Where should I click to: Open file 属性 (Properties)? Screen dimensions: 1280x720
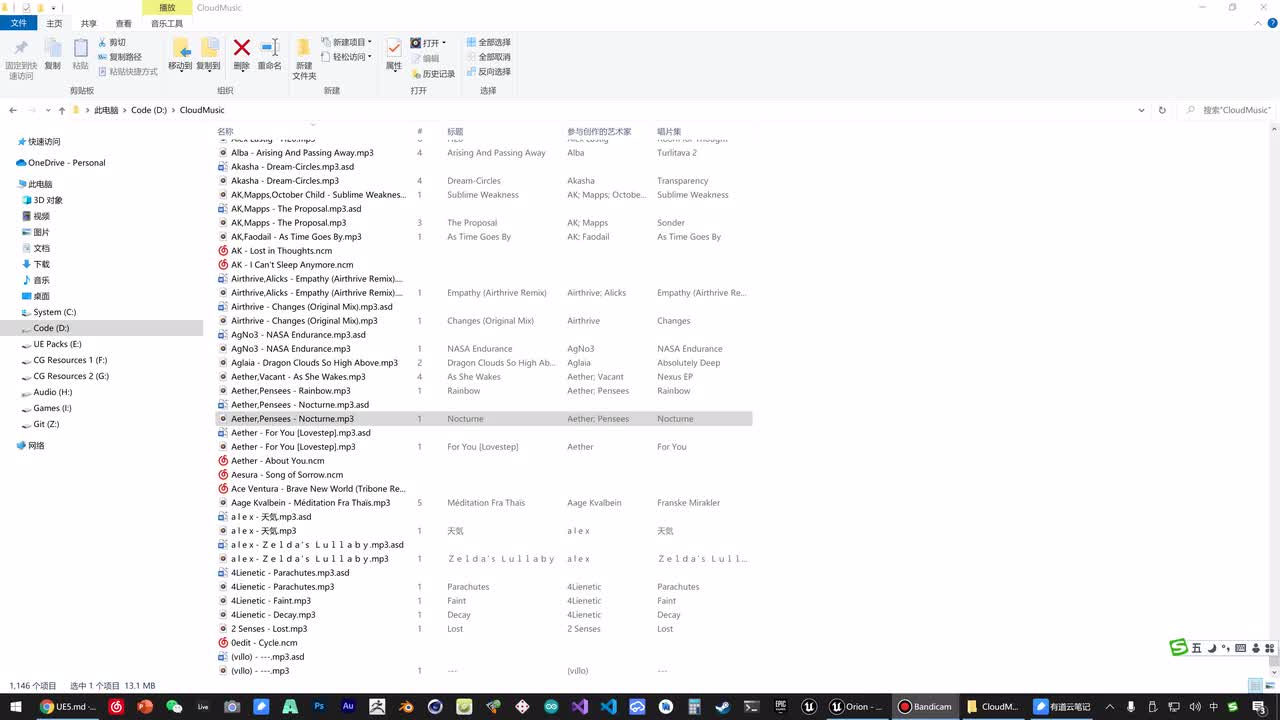[x=394, y=54]
